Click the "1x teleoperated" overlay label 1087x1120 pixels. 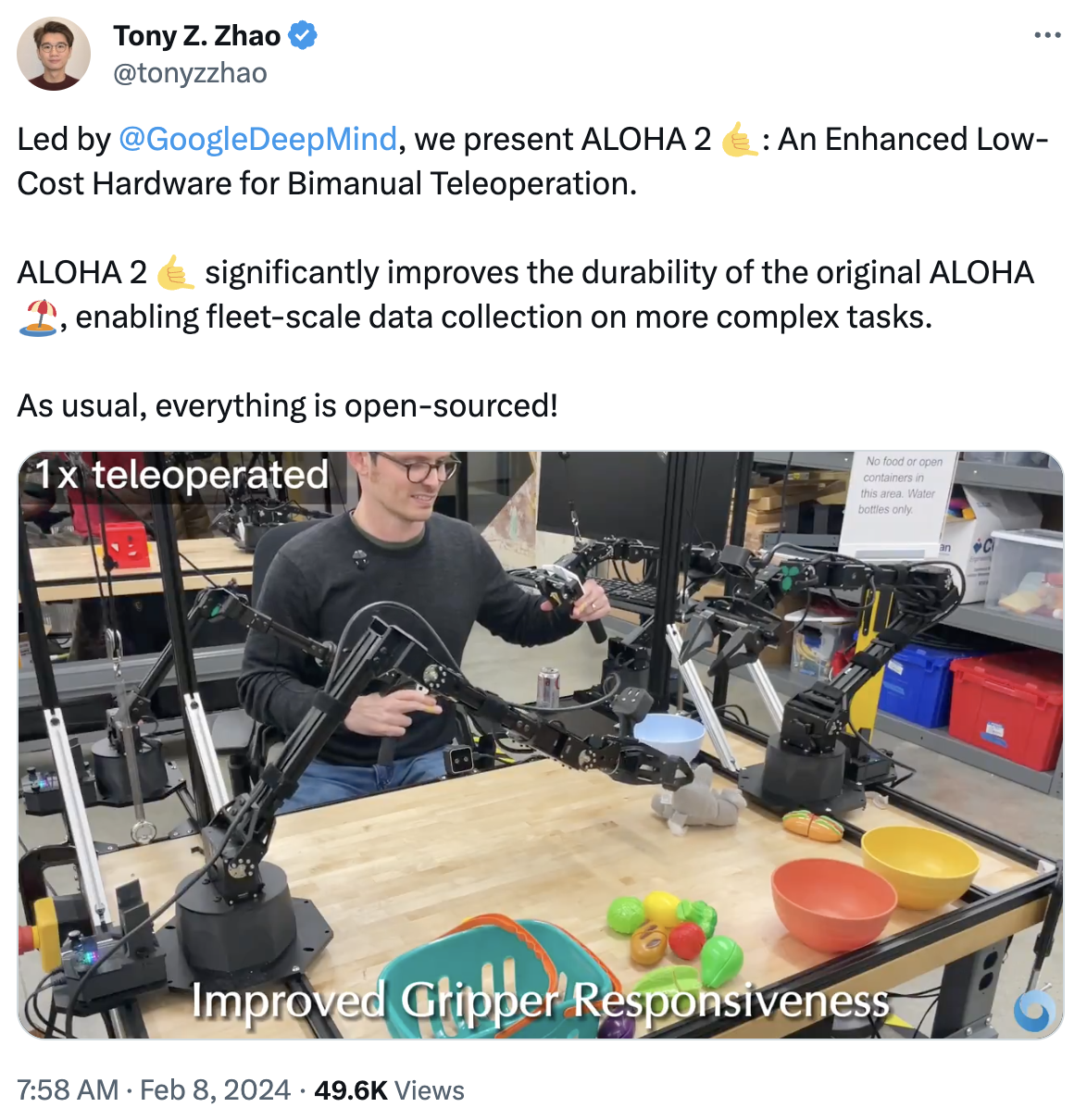point(182,475)
